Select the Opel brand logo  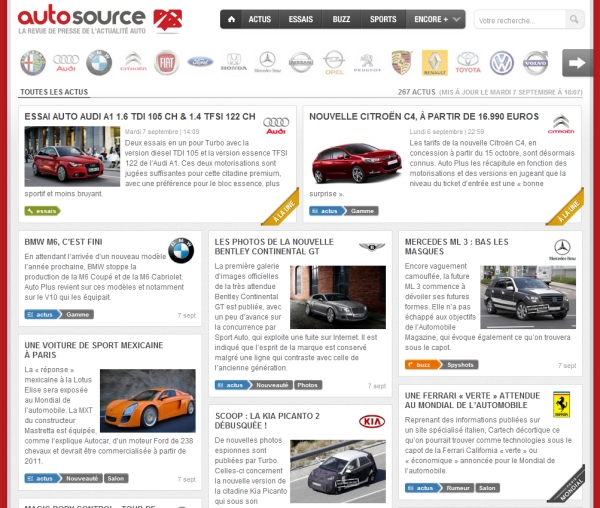click(334, 62)
